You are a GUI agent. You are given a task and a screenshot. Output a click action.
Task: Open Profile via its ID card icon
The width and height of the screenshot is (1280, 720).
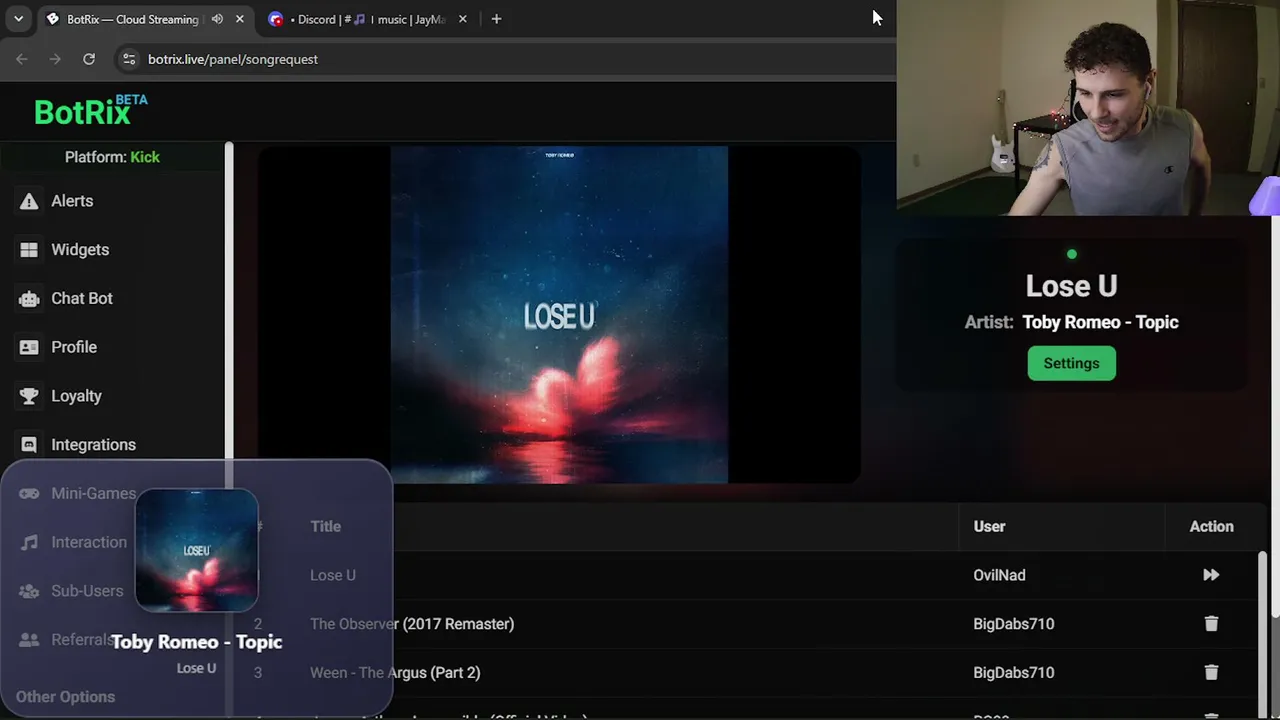tap(29, 347)
